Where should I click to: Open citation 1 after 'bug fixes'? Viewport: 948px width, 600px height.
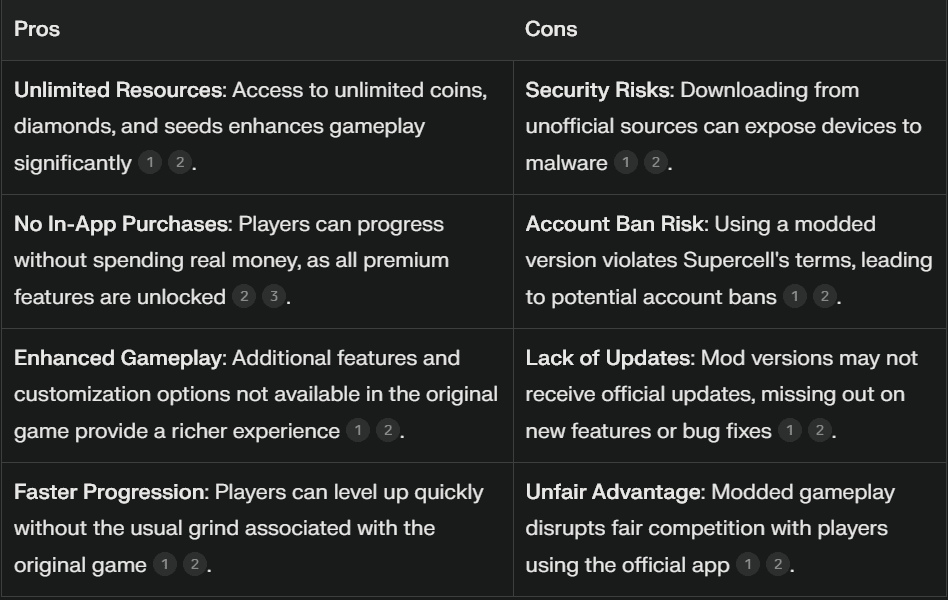tap(790, 431)
